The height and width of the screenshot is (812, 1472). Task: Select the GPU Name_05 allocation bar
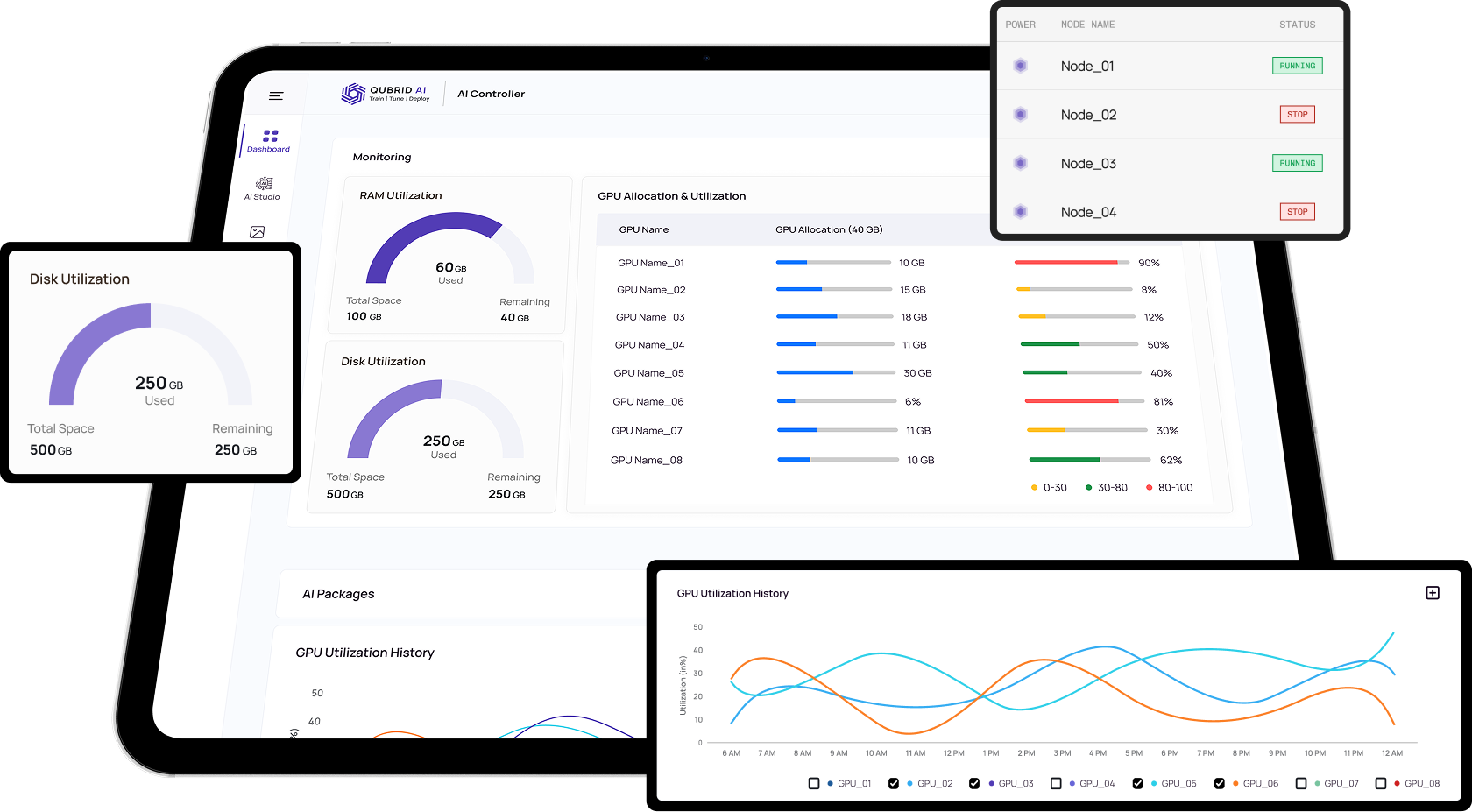click(832, 372)
